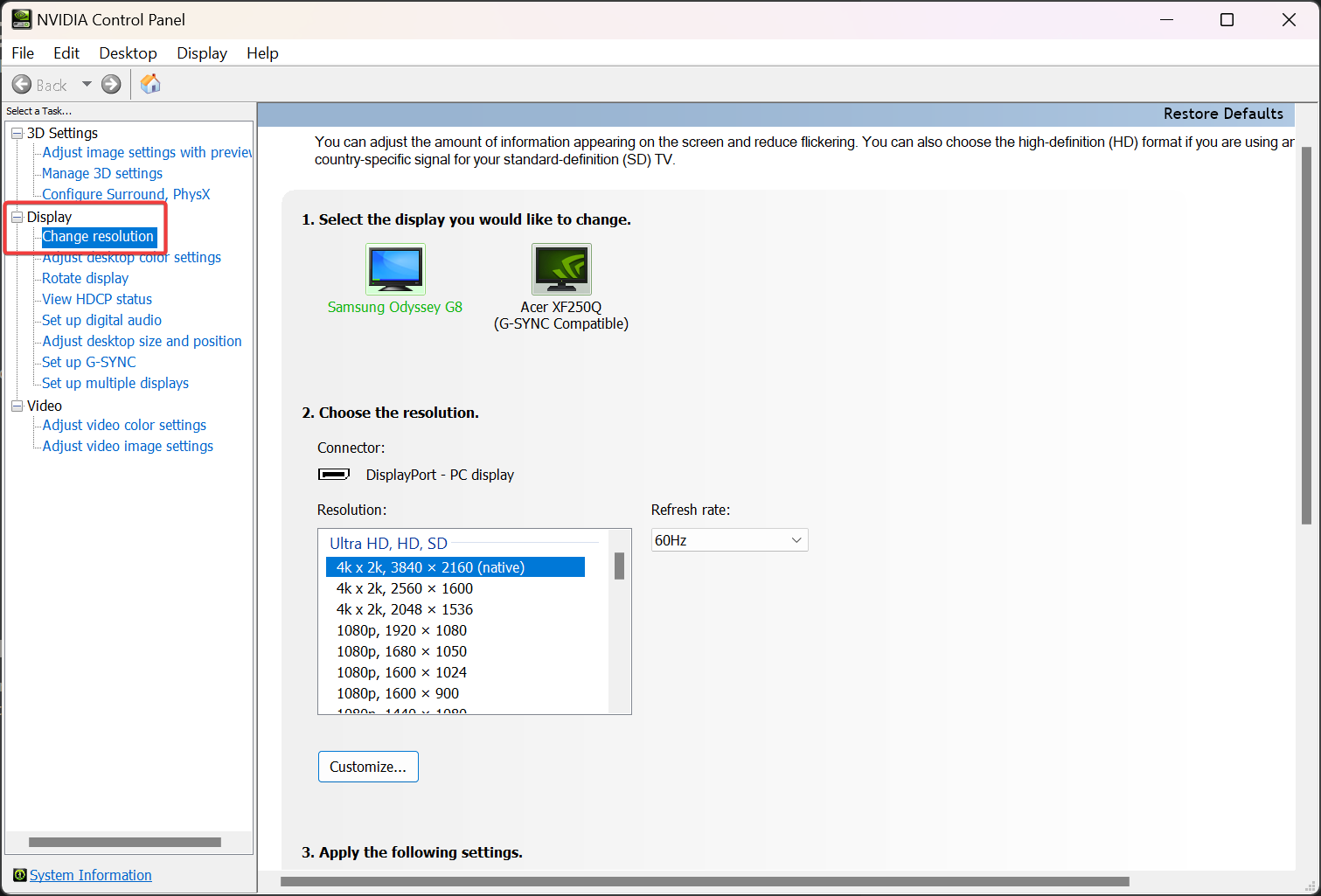The height and width of the screenshot is (896, 1321).
Task: Click the Forward arrow icon in toolbar
Action: (x=111, y=85)
